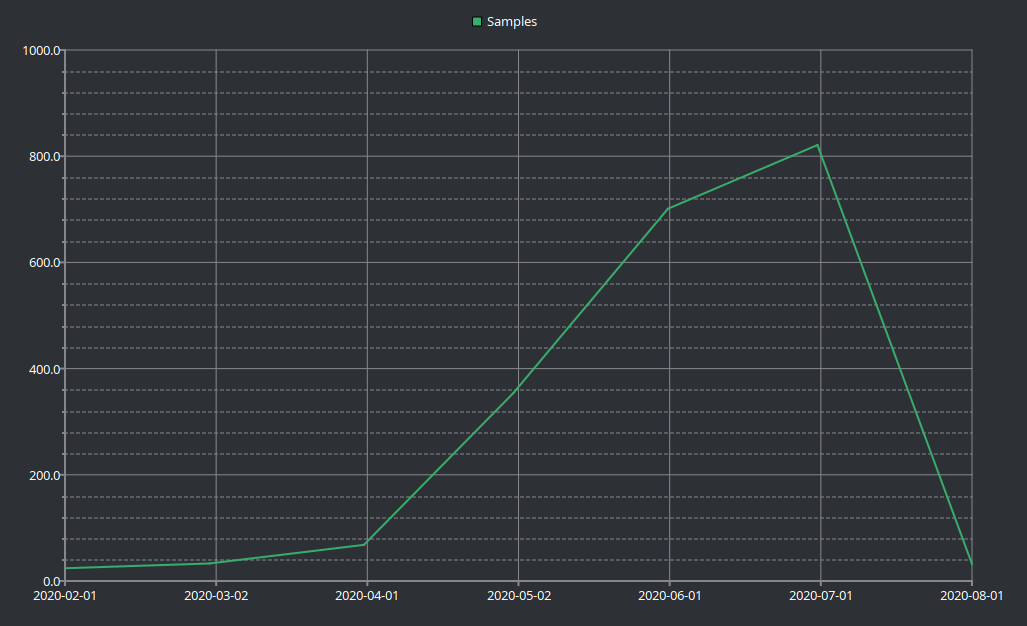The image size is (1027, 626).
Task: Select the 2020-03-02 date label
Action: (x=216, y=596)
